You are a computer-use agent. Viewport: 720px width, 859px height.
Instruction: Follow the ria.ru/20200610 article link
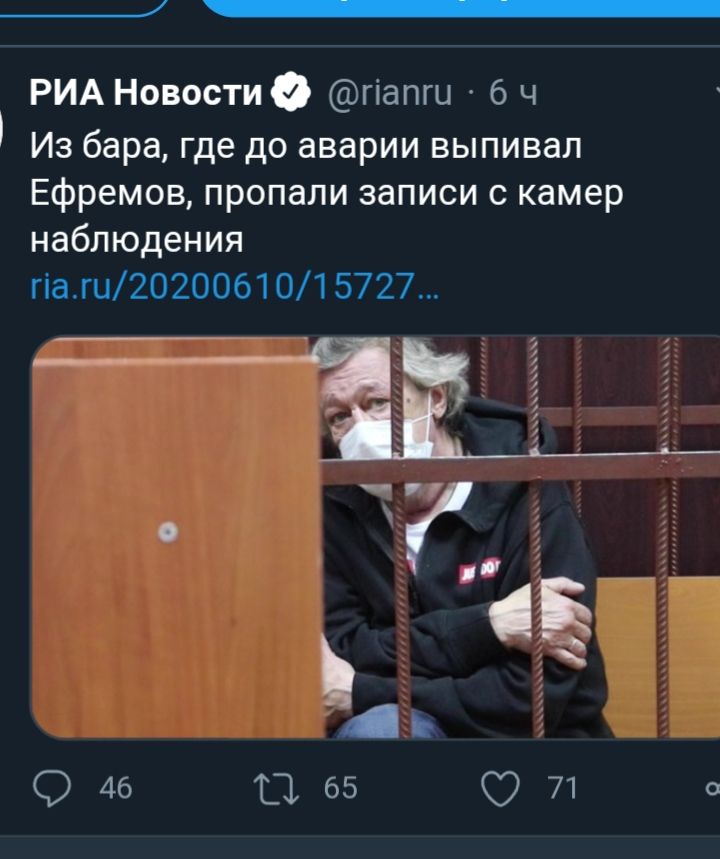pos(235,286)
